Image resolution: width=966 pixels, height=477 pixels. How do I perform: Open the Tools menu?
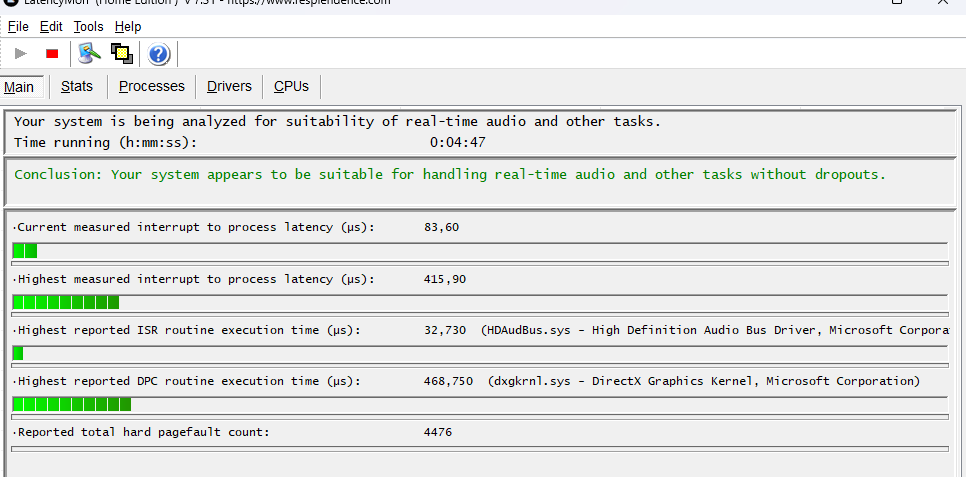(x=88, y=26)
